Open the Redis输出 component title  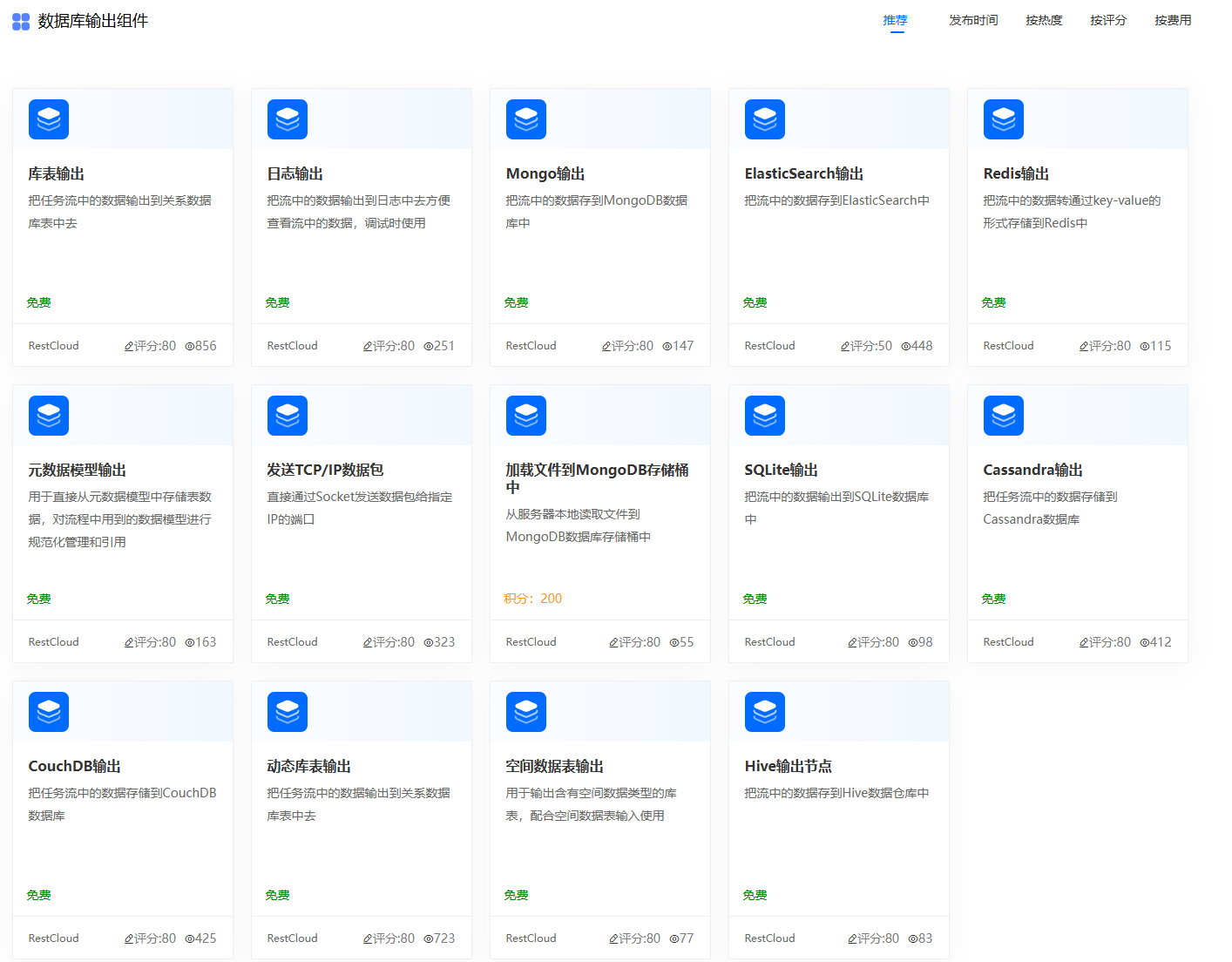pyautogui.click(x=1016, y=174)
